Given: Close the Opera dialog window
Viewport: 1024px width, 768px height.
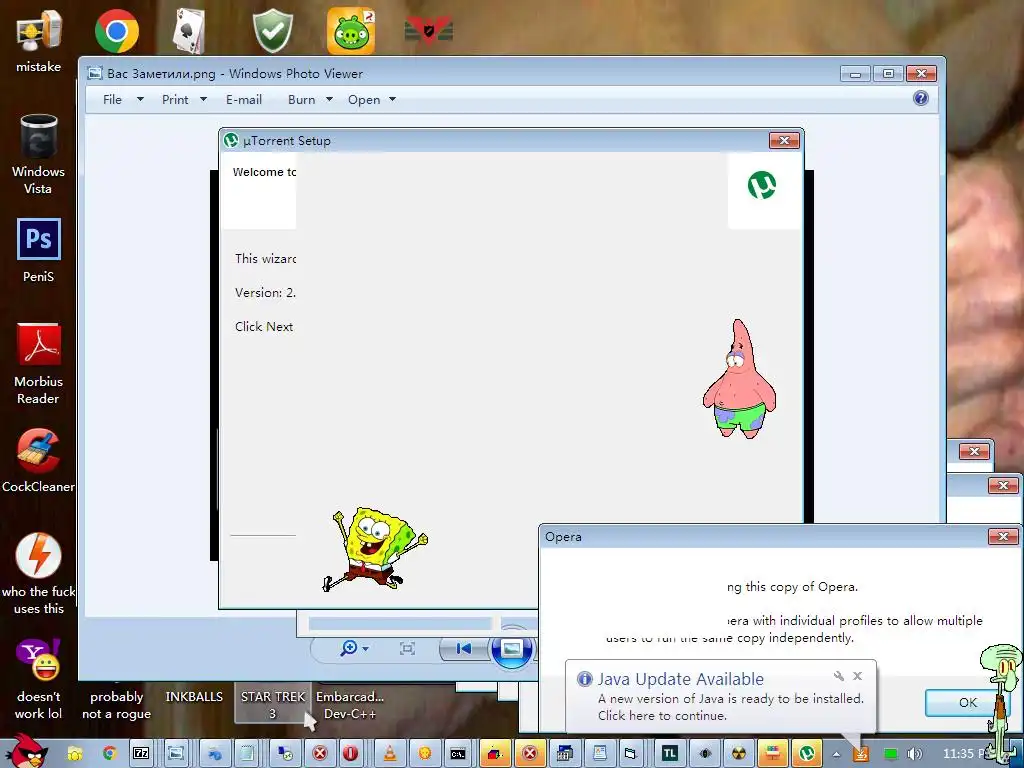Looking at the screenshot, I should [x=1003, y=536].
